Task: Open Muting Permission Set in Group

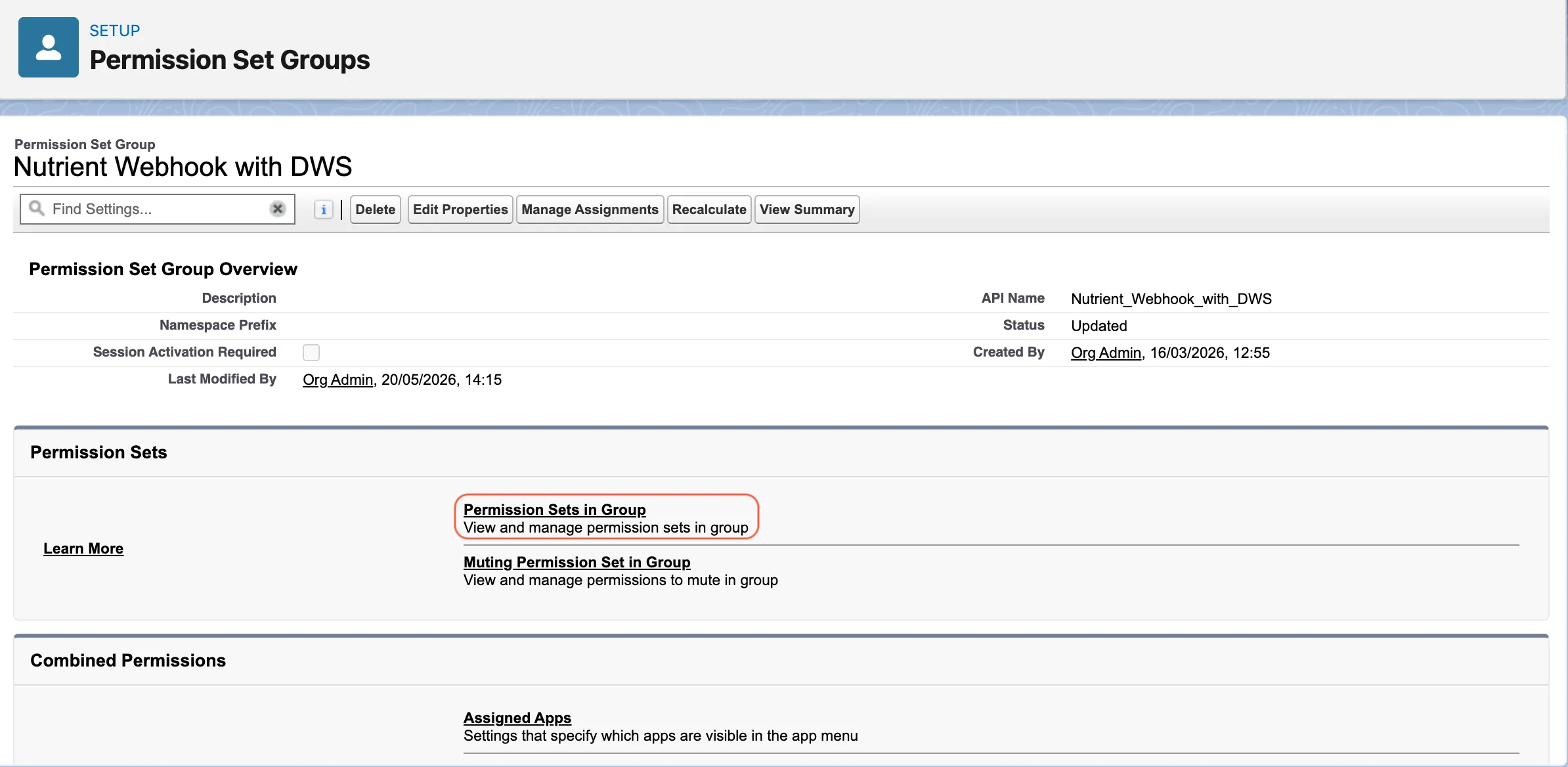Action: click(x=577, y=562)
